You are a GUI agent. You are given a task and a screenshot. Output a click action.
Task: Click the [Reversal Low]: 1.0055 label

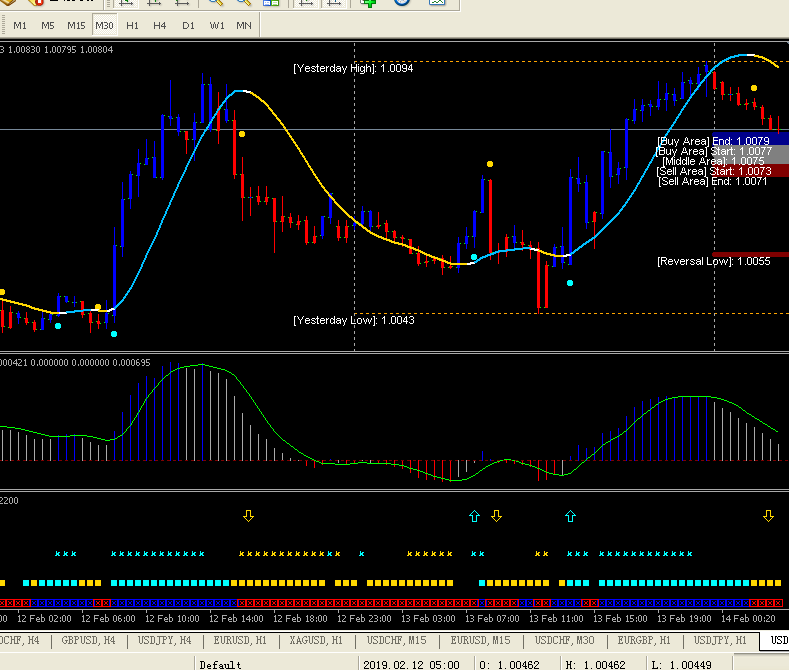[x=714, y=262]
